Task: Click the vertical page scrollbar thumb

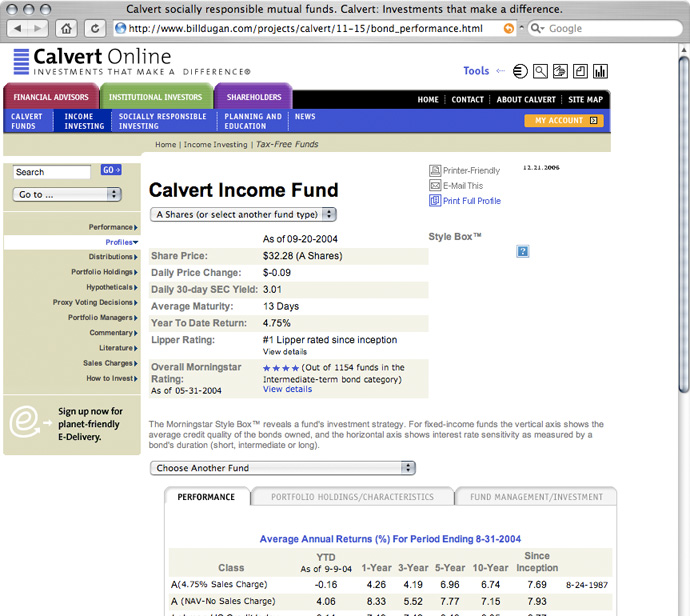Action: [683, 224]
